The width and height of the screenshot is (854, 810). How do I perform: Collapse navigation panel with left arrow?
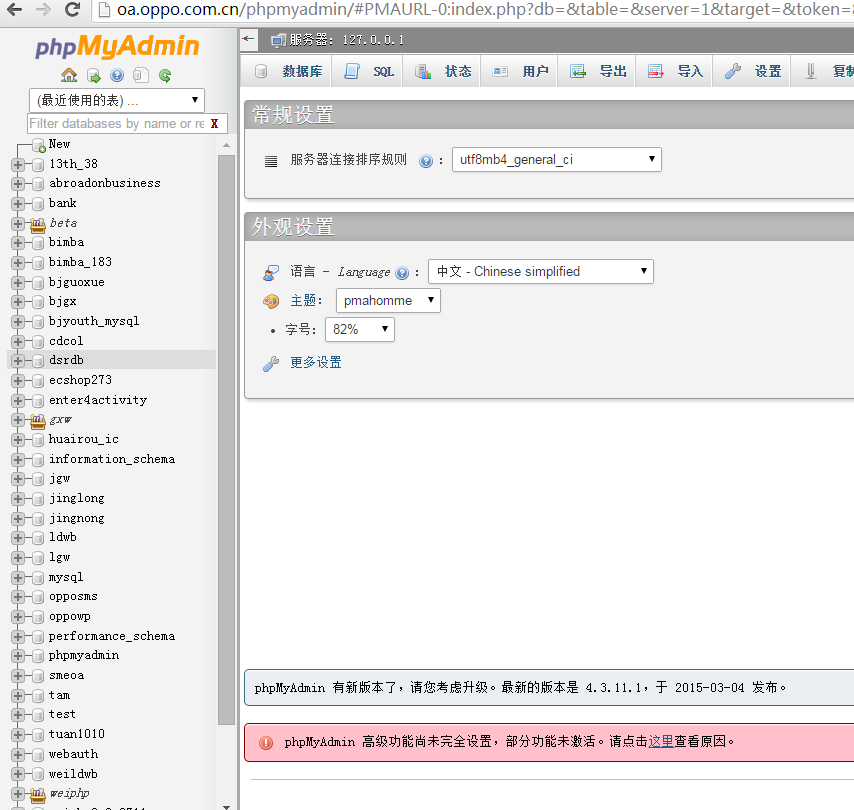point(249,39)
